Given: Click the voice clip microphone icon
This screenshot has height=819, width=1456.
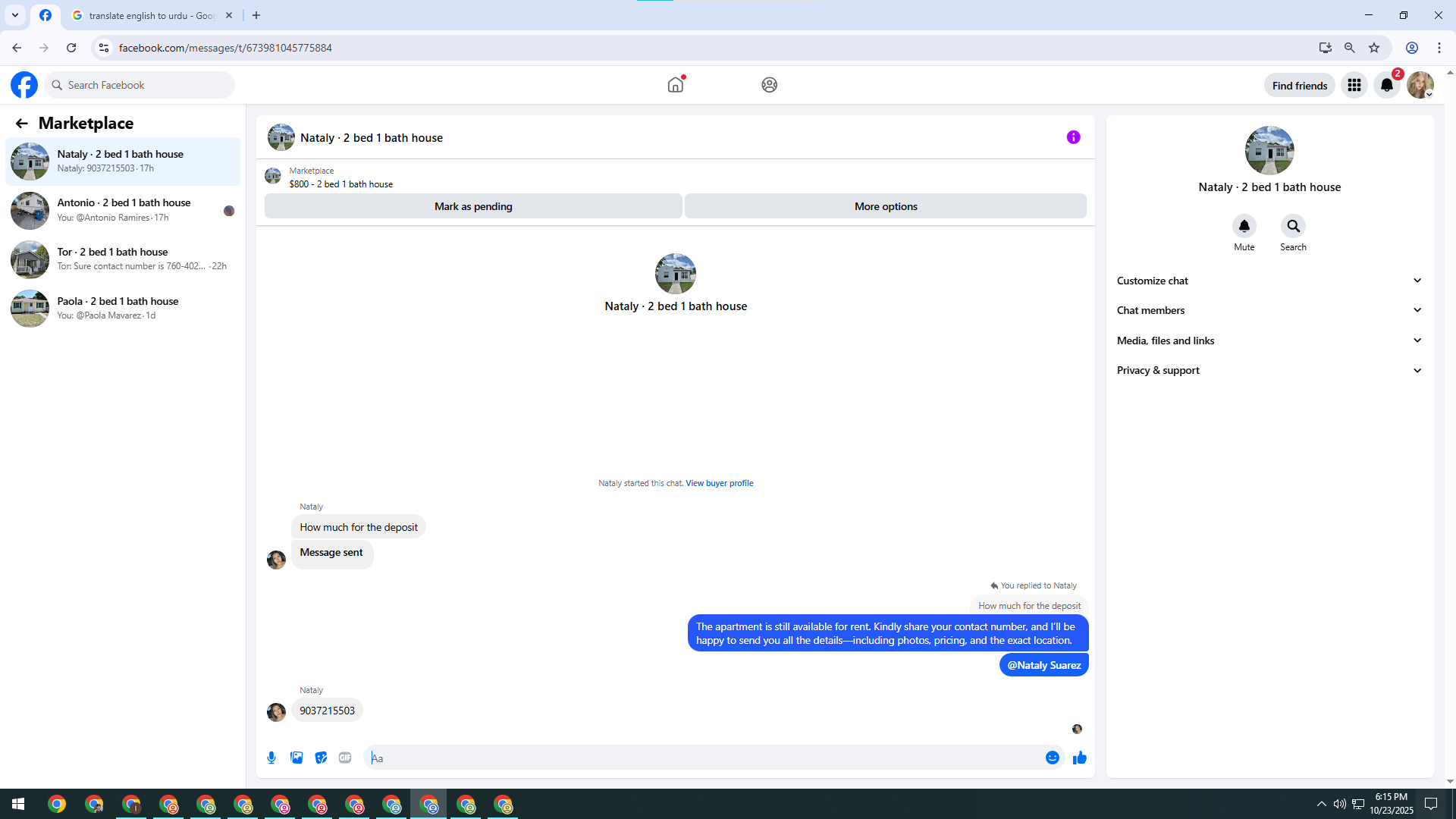Looking at the screenshot, I should [271, 758].
